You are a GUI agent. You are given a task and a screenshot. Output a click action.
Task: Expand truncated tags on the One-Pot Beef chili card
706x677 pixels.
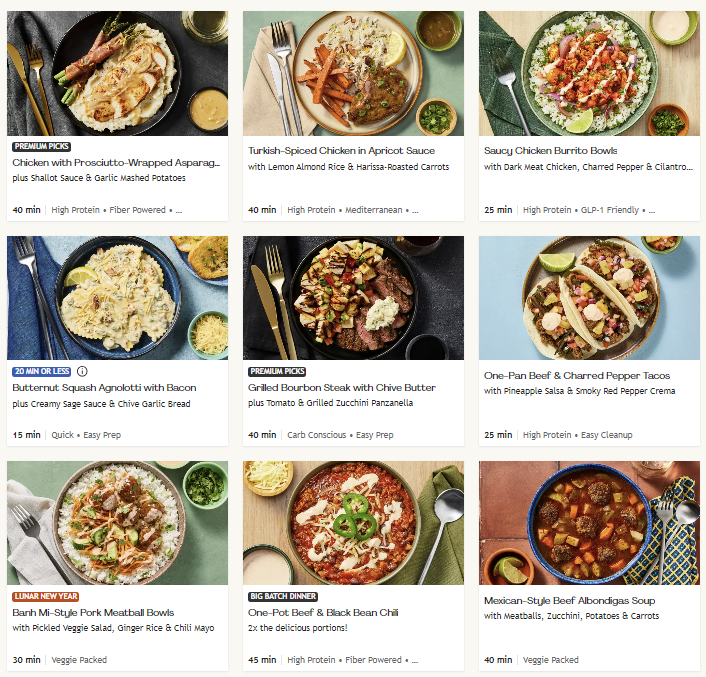(x=415, y=660)
